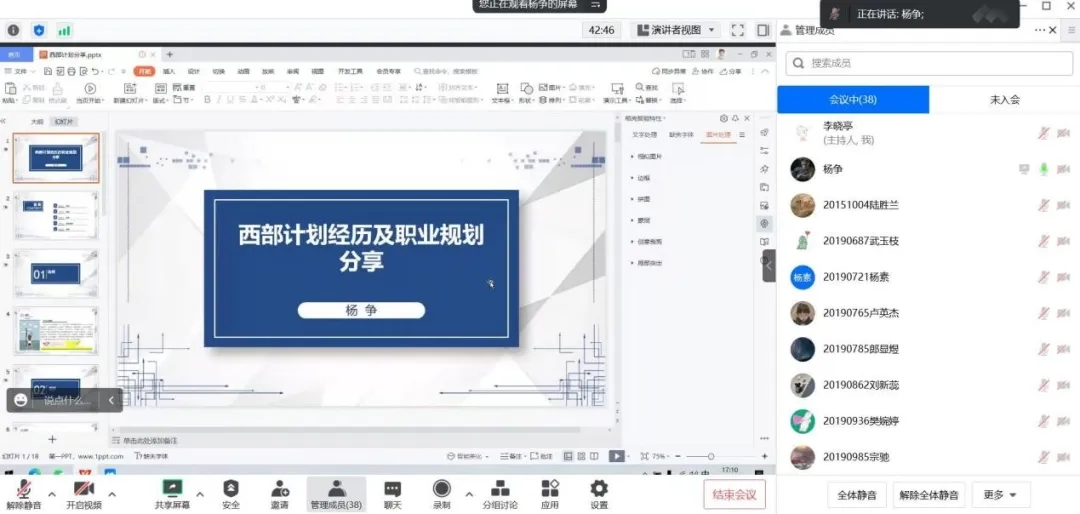Turn on camera via 开启视频
This screenshot has width=1080, height=514.
pos(84,493)
